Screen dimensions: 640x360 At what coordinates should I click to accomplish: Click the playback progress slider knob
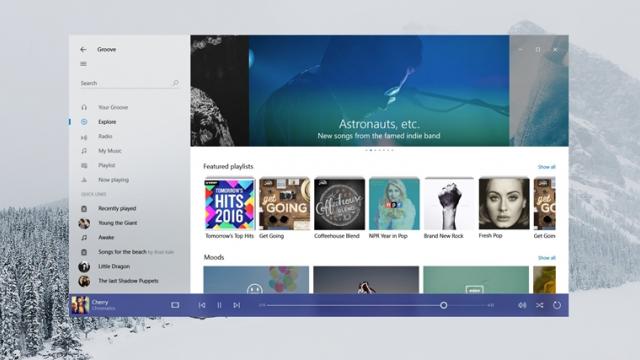point(444,305)
